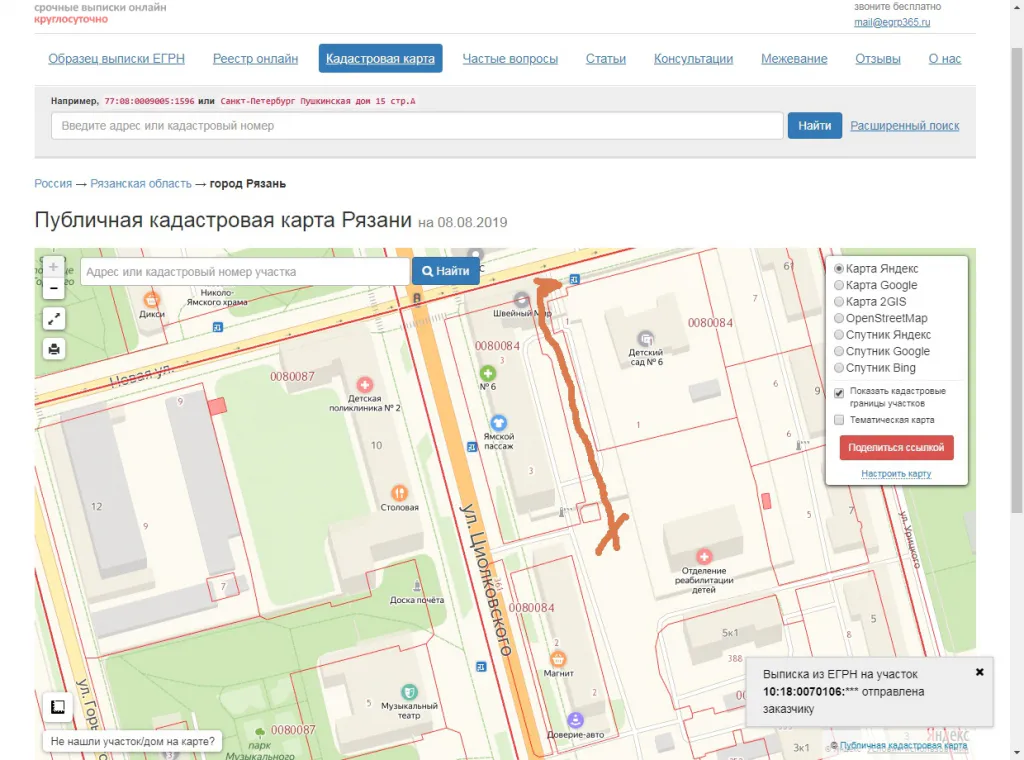Screen dimensions: 1024x760
Task: Print the map with printer icon
Action: pos(54,349)
